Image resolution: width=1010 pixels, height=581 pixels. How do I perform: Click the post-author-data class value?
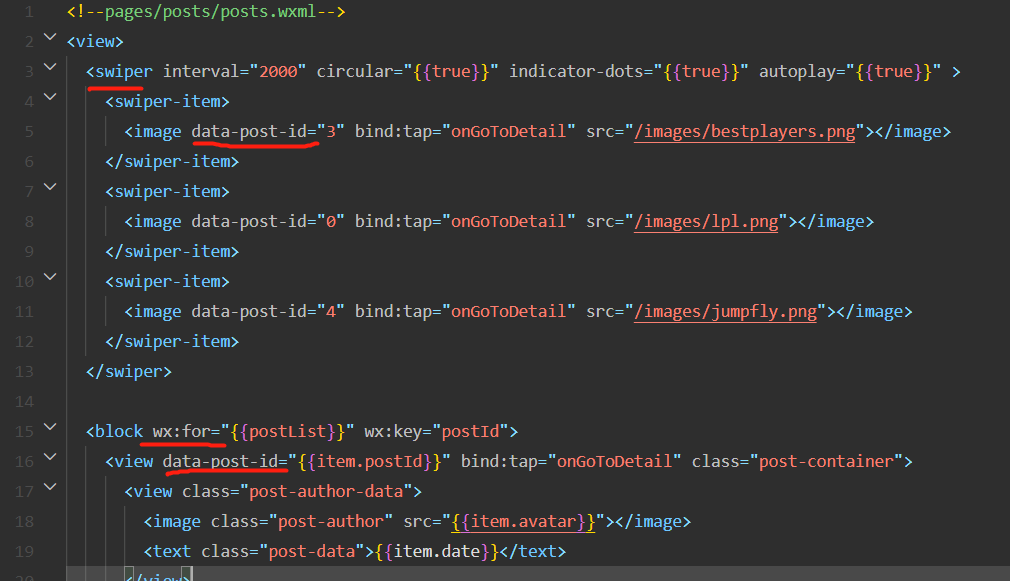pos(326,492)
